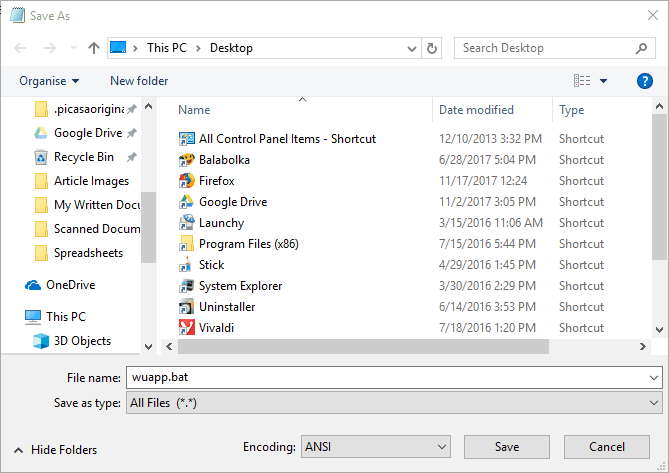
Task: Click Hide Folders toggle
Action: pyautogui.click(x=55, y=450)
